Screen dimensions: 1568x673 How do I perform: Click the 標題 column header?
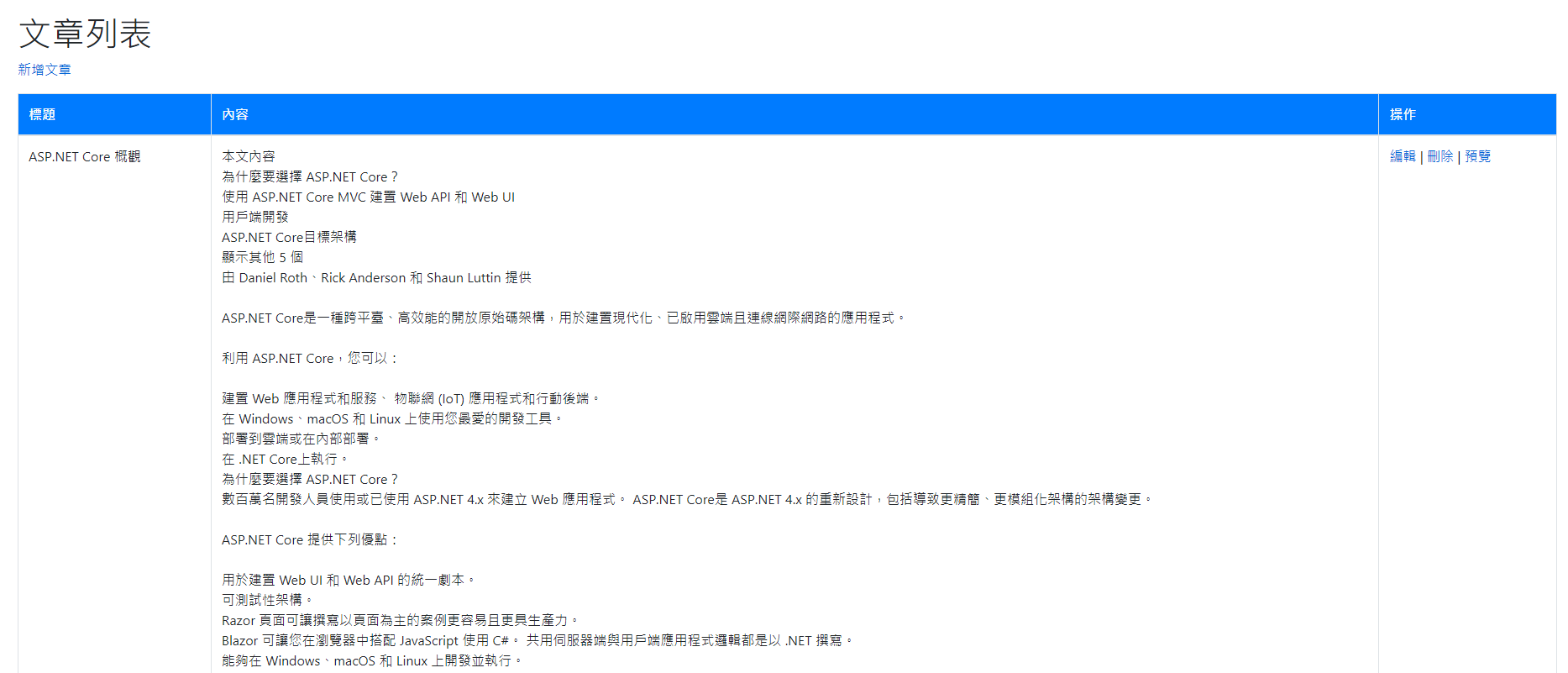tap(42, 114)
